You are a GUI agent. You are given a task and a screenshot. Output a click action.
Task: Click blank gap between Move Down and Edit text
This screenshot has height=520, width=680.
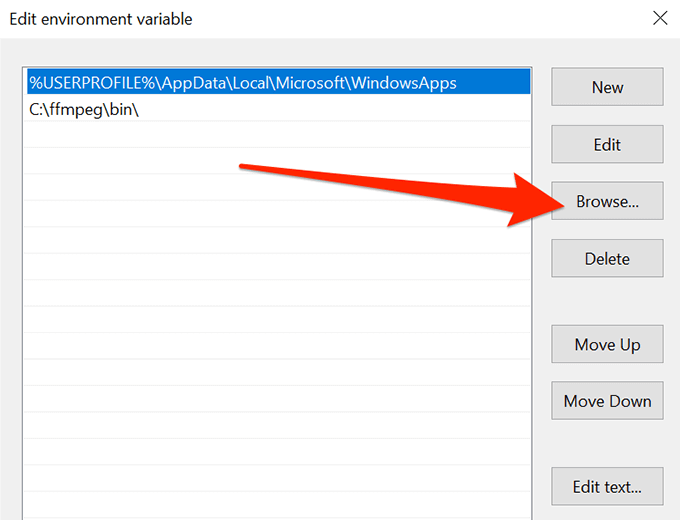click(x=607, y=444)
